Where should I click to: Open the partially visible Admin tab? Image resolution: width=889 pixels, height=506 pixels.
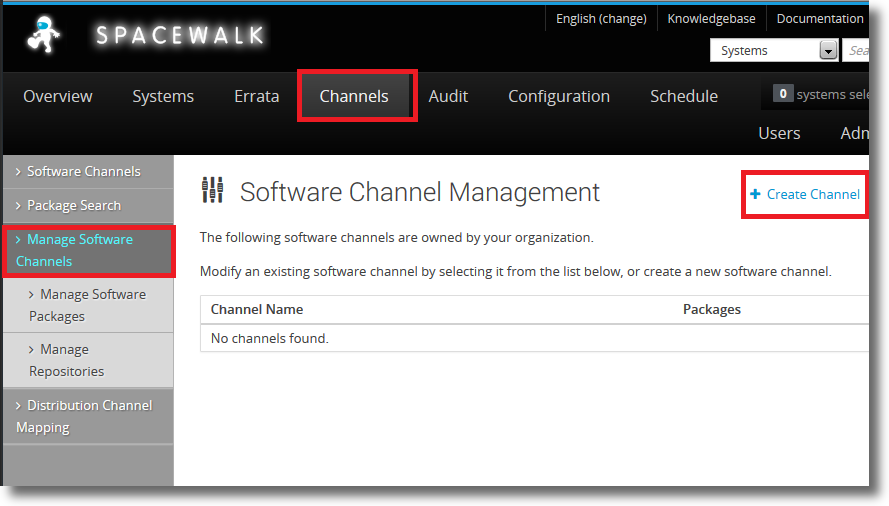click(x=854, y=133)
